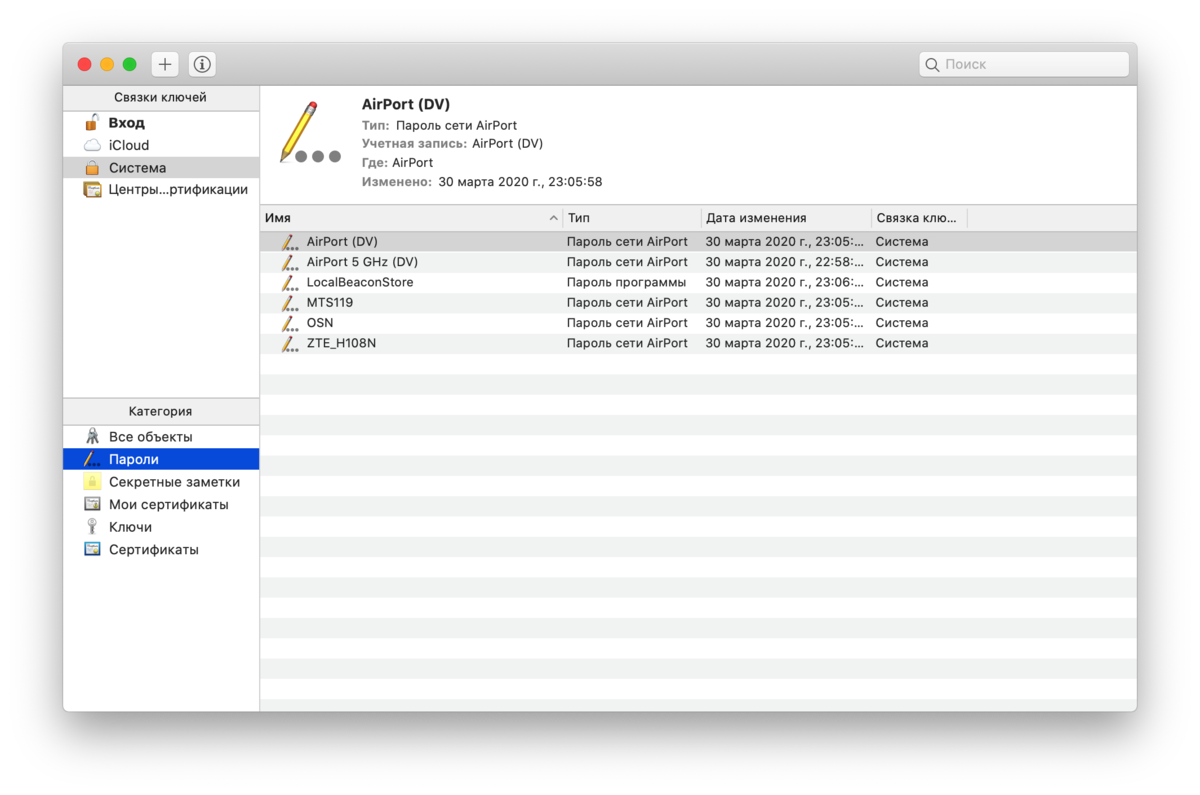Click the keys icon beside Все объекты
Viewport: 1200px width, 795px height.
coord(92,436)
